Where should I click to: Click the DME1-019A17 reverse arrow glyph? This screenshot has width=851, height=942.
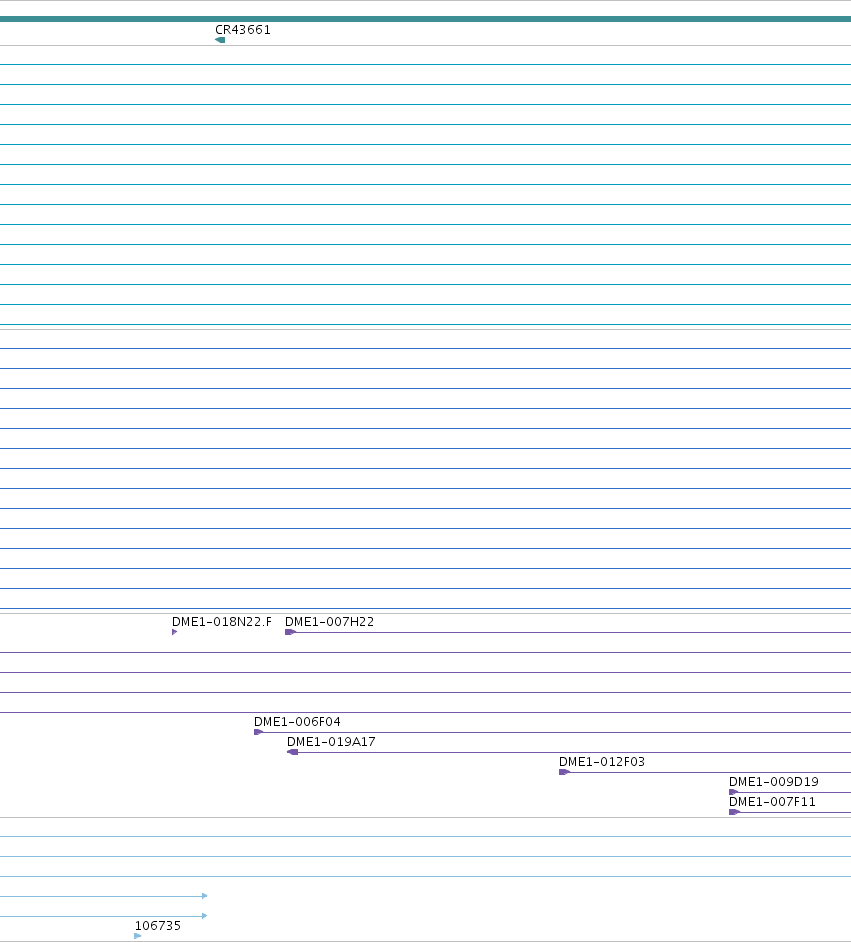[292, 752]
